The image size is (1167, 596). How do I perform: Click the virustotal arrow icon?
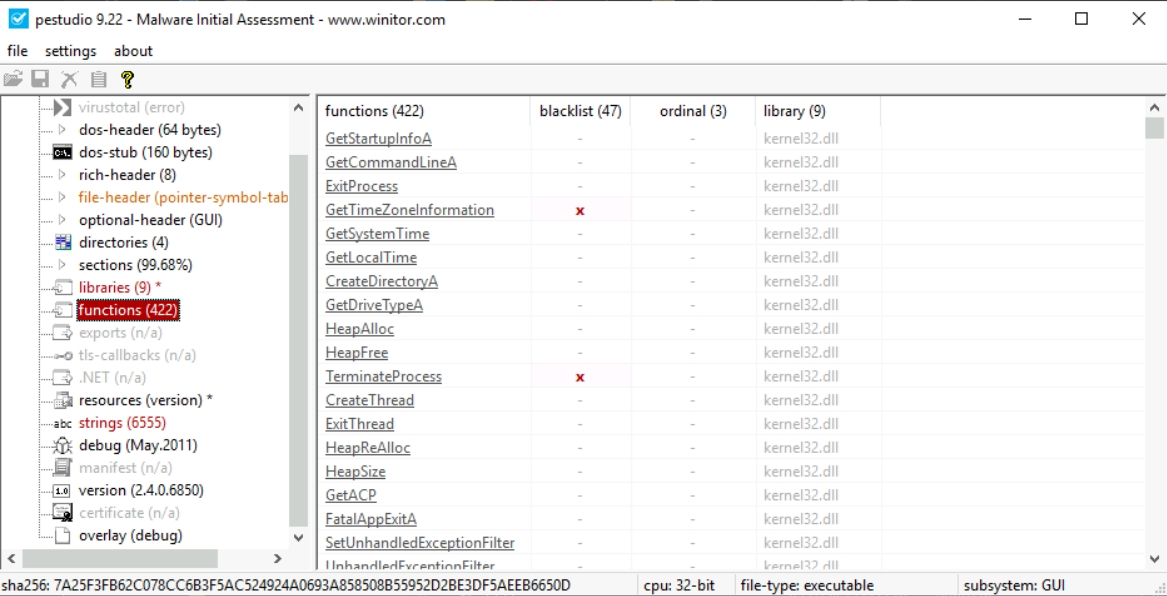tap(62, 107)
